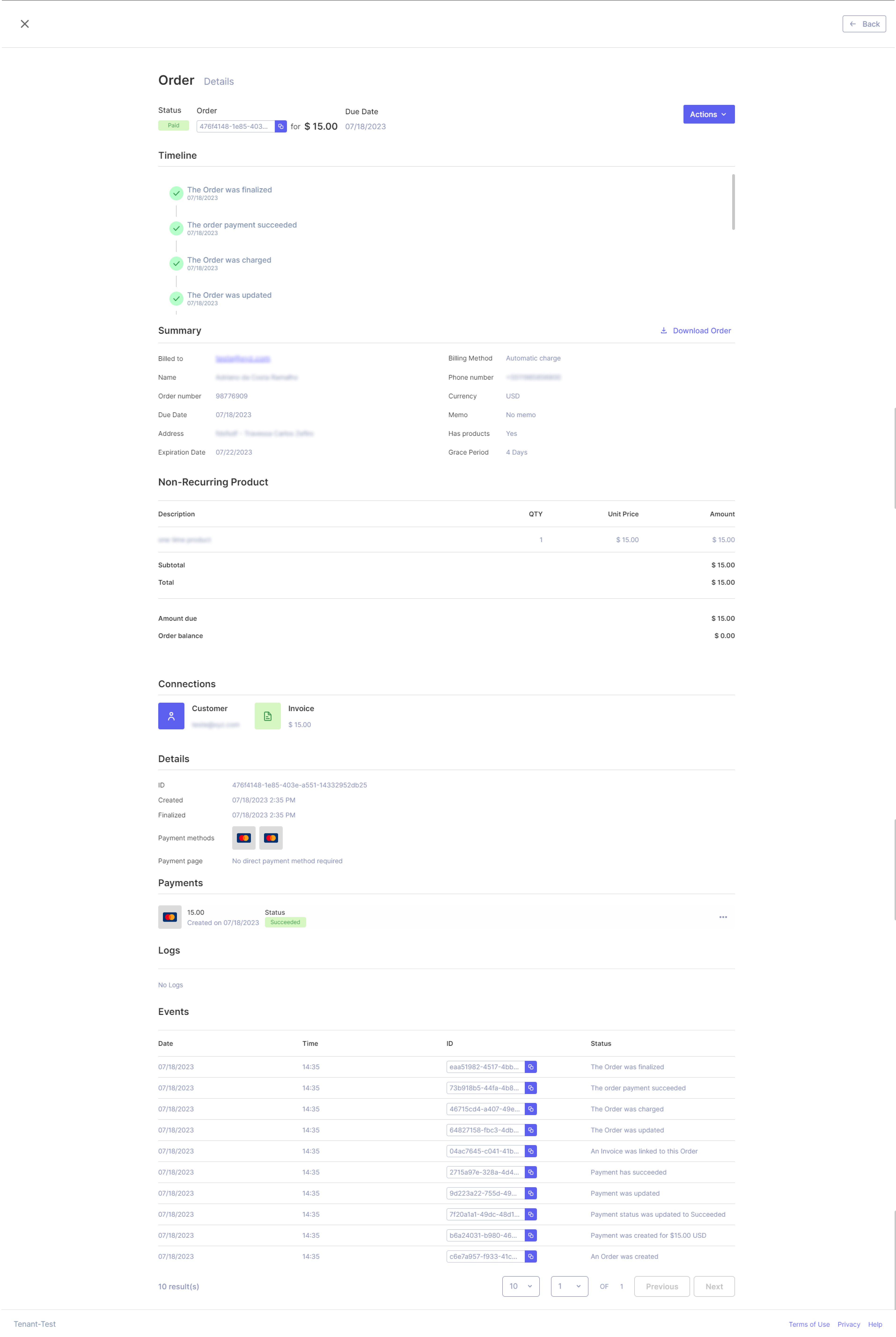Copy event ID 04ac7645-c041-41b...
896x1337 pixels.
pyautogui.click(x=530, y=1151)
